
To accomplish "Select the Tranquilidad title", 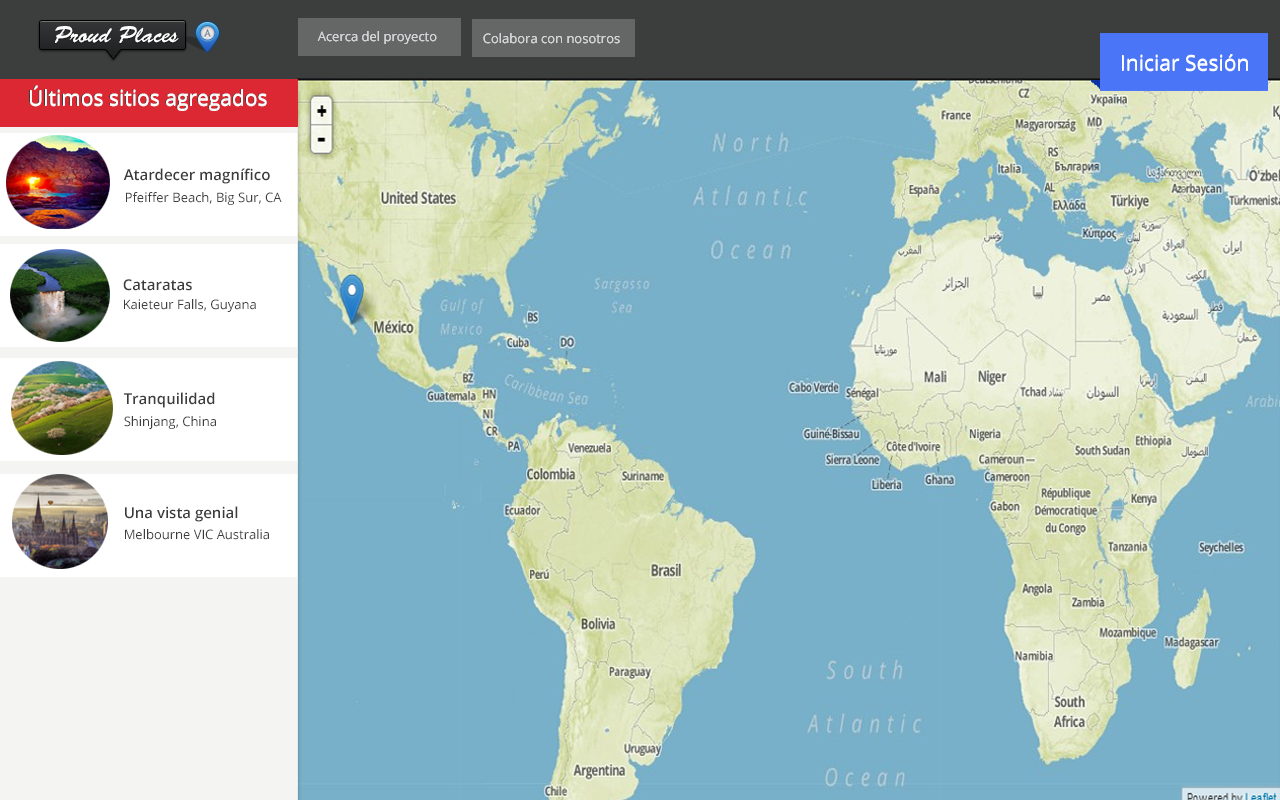I will click(x=170, y=399).
